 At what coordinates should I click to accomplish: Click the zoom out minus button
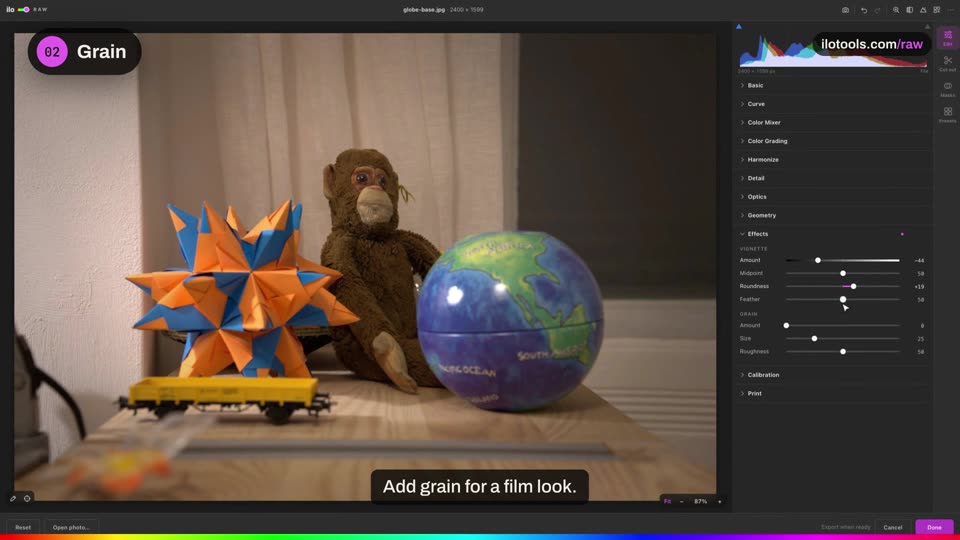click(x=681, y=501)
